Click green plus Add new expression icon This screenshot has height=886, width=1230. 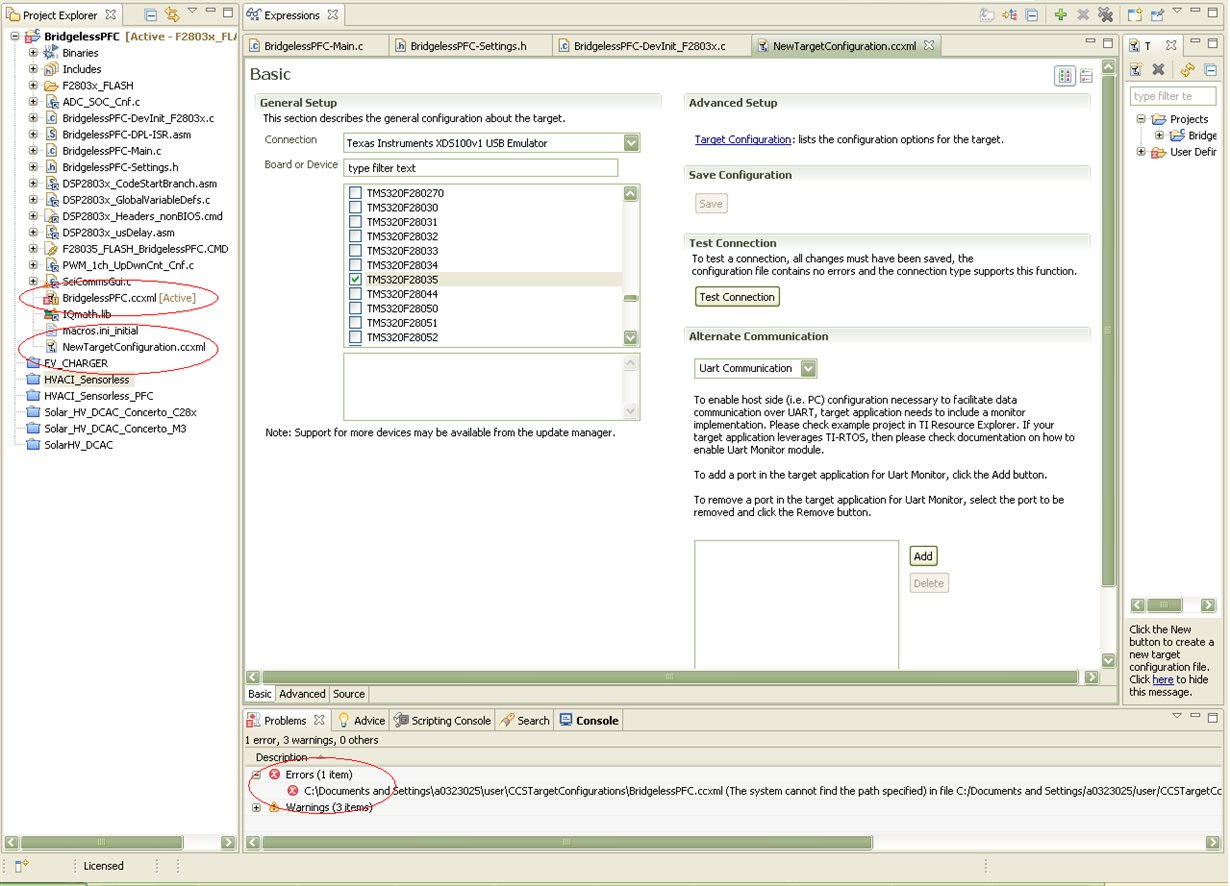tap(1060, 15)
